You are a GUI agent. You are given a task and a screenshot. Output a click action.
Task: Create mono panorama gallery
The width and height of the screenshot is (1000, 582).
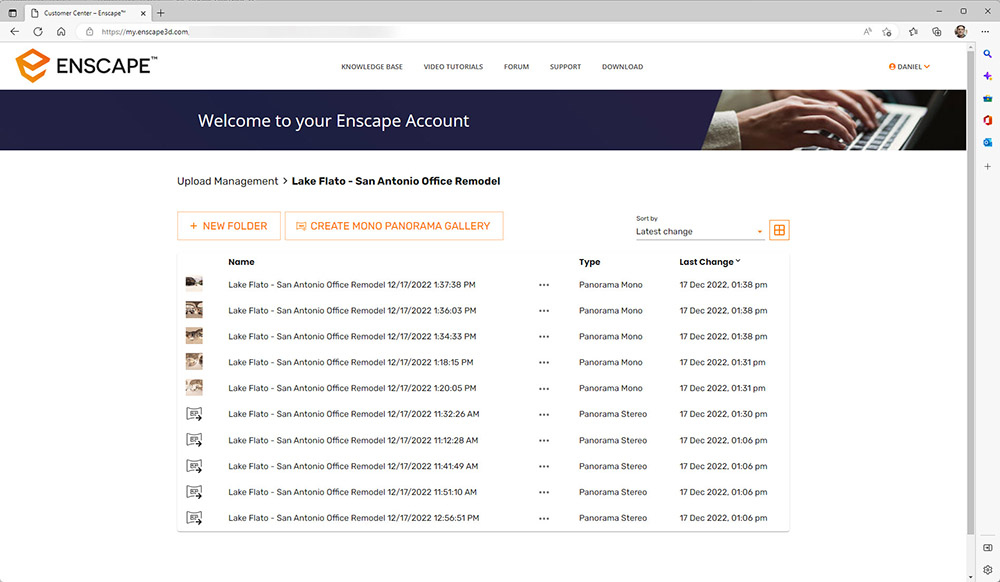pyautogui.click(x=394, y=226)
